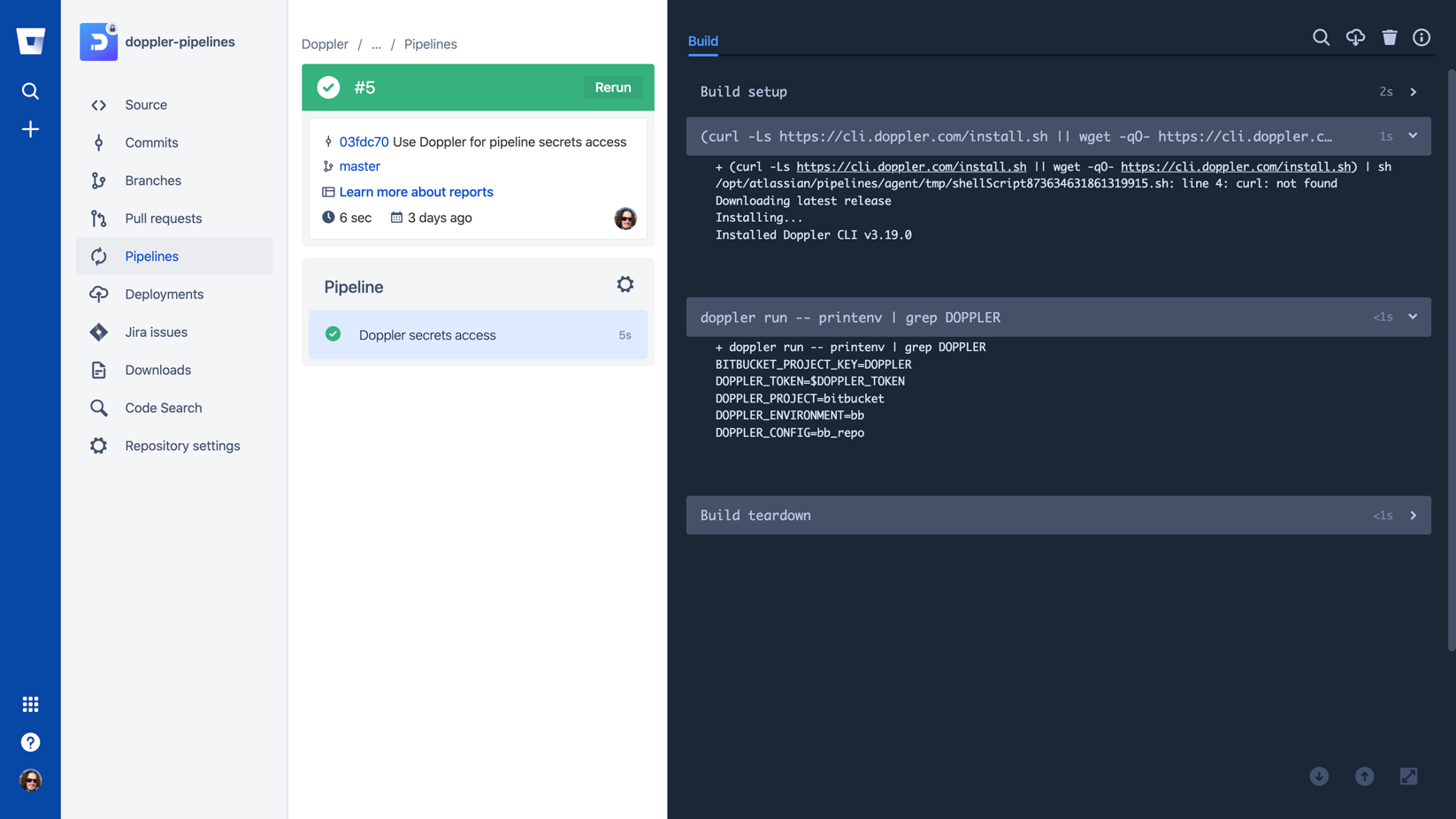Click the '6 sec' duration text
This screenshot has height=819, width=1456.
click(x=356, y=218)
